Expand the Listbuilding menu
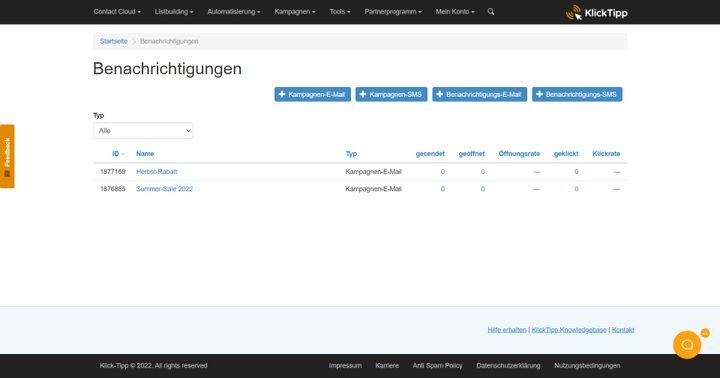Image resolution: width=720 pixels, height=378 pixels. pyautogui.click(x=174, y=11)
